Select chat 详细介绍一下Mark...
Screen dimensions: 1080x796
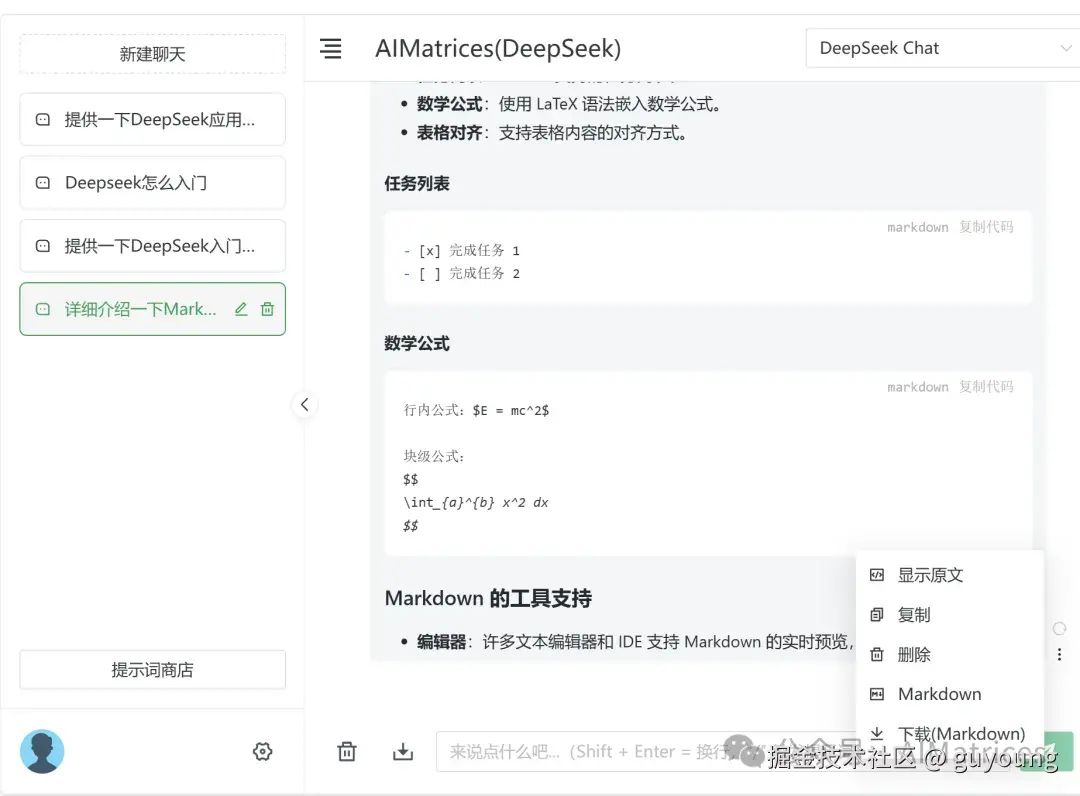tap(152, 309)
